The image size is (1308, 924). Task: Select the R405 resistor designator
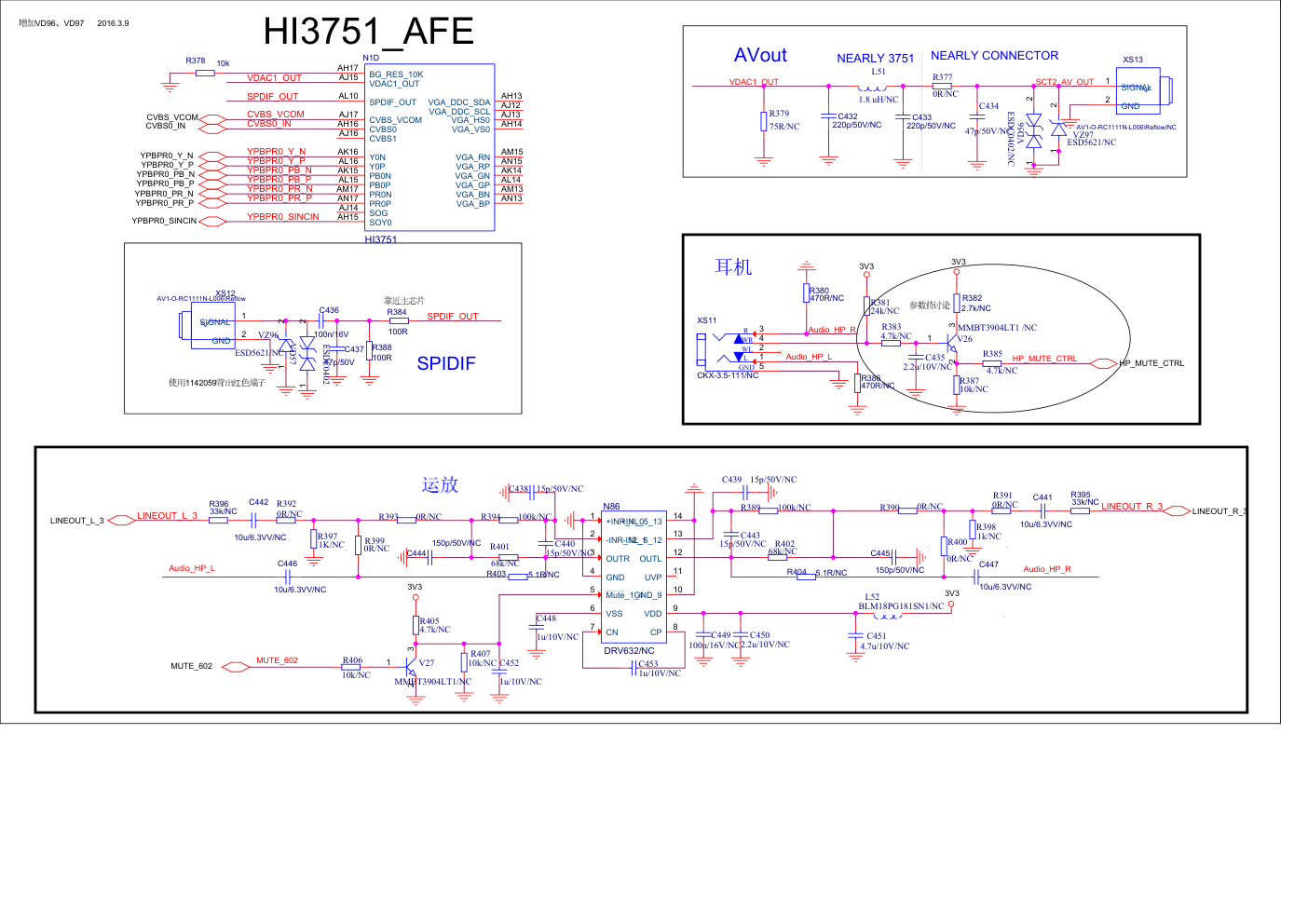tap(429, 620)
